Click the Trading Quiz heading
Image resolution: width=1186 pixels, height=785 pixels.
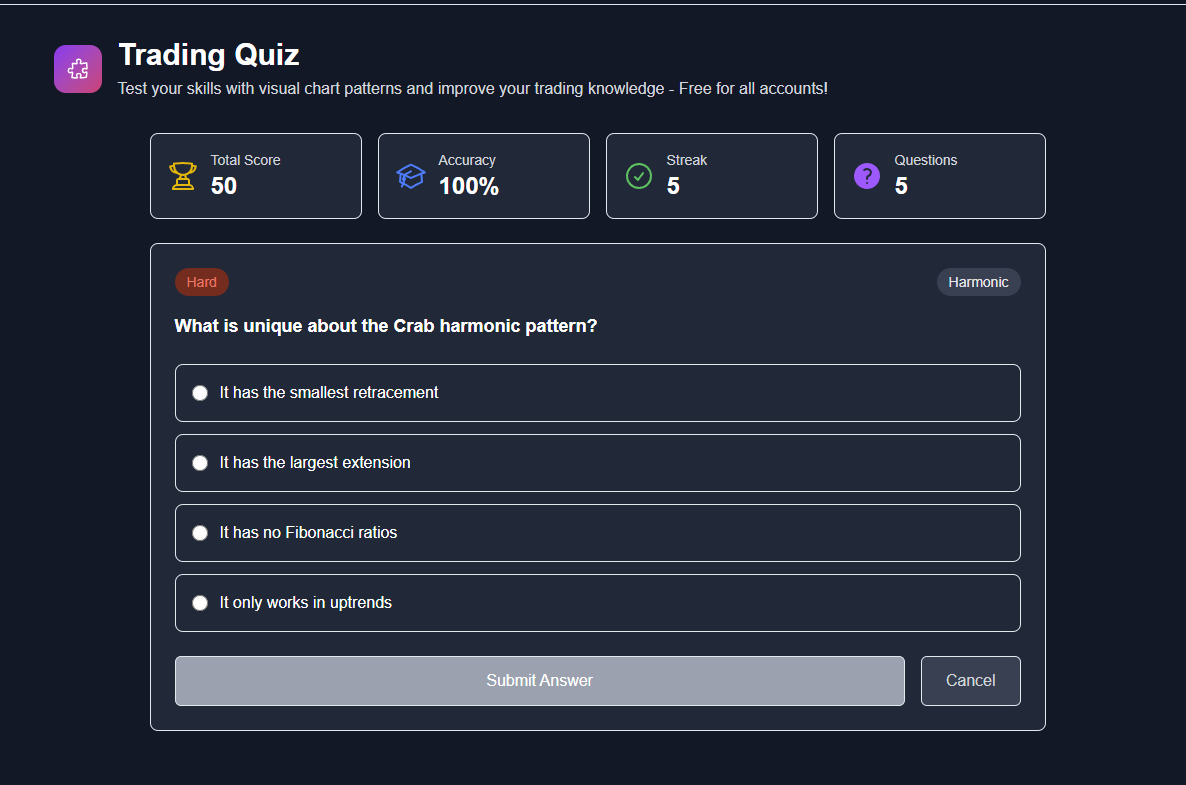coord(208,54)
